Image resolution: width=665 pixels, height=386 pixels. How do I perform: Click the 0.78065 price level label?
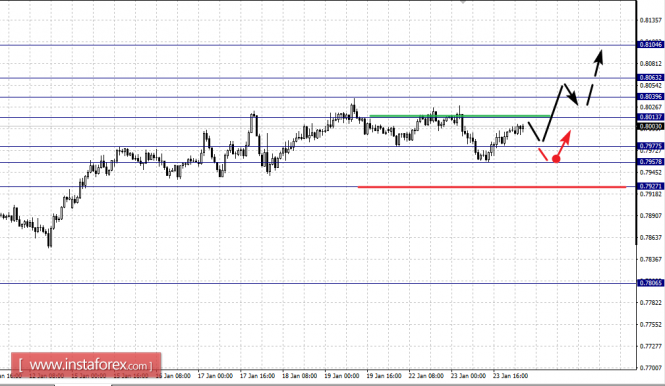pos(650,283)
